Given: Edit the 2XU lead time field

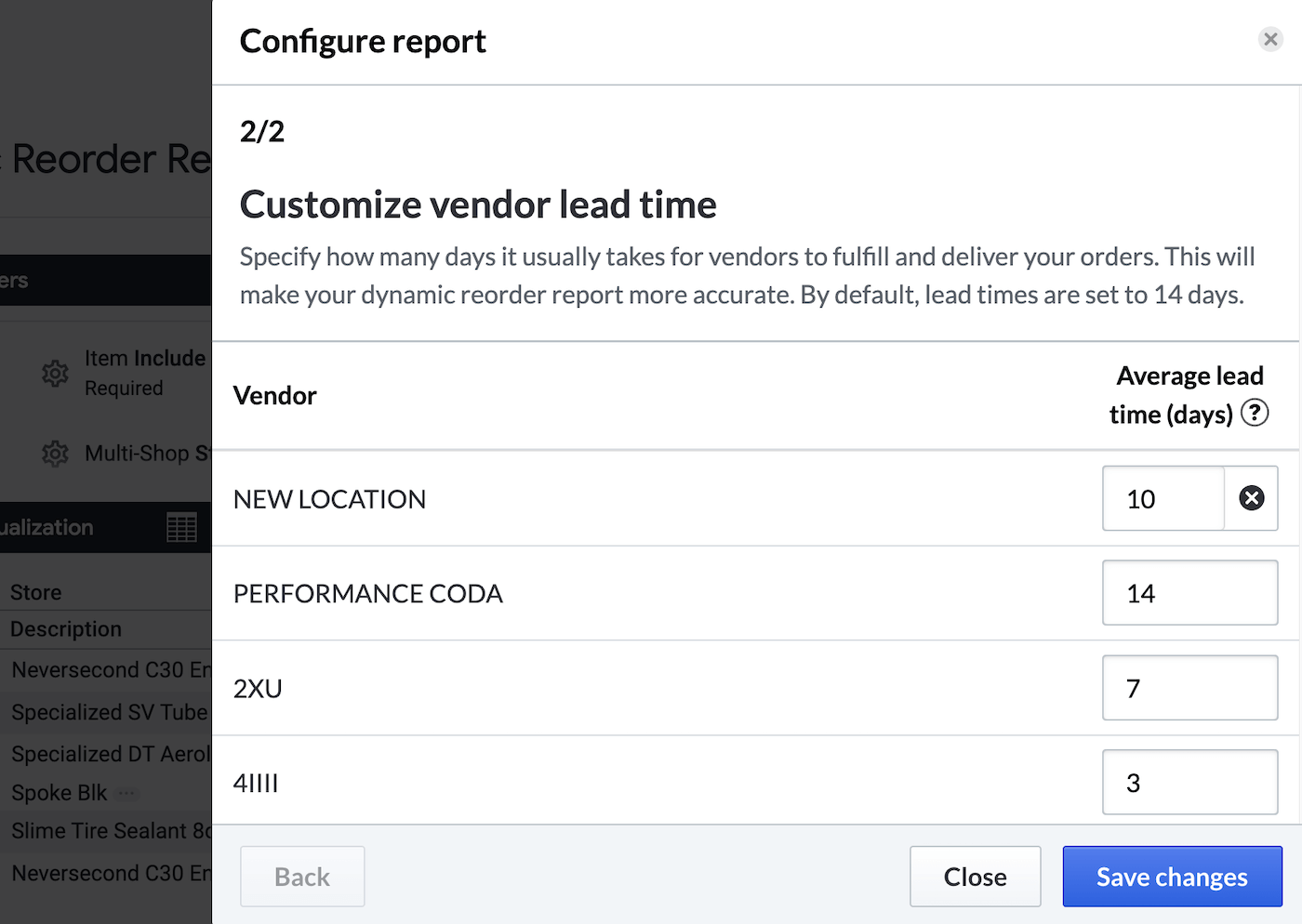Looking at the screenshot, I should click(x=1189, y=688).
